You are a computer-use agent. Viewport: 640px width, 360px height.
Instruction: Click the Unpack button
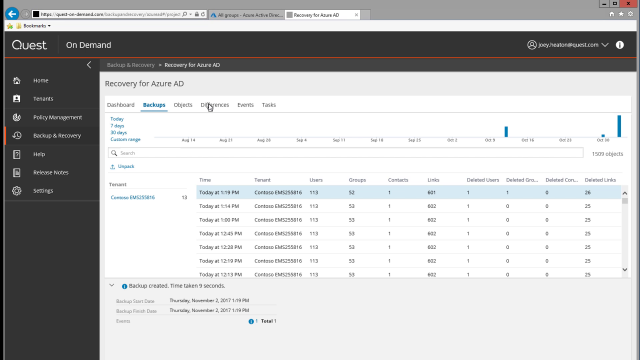[122, 167]
